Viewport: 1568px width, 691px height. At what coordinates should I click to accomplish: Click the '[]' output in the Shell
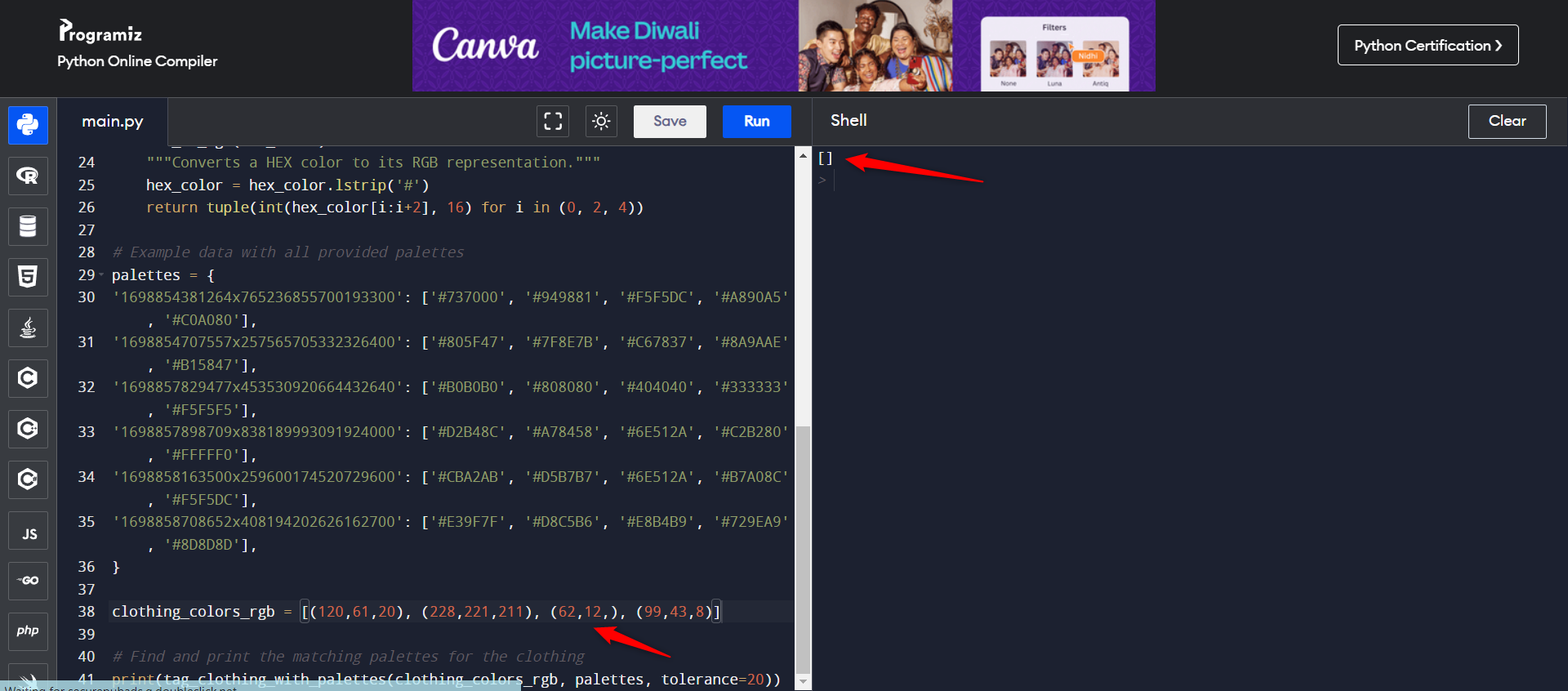point(826,158)
